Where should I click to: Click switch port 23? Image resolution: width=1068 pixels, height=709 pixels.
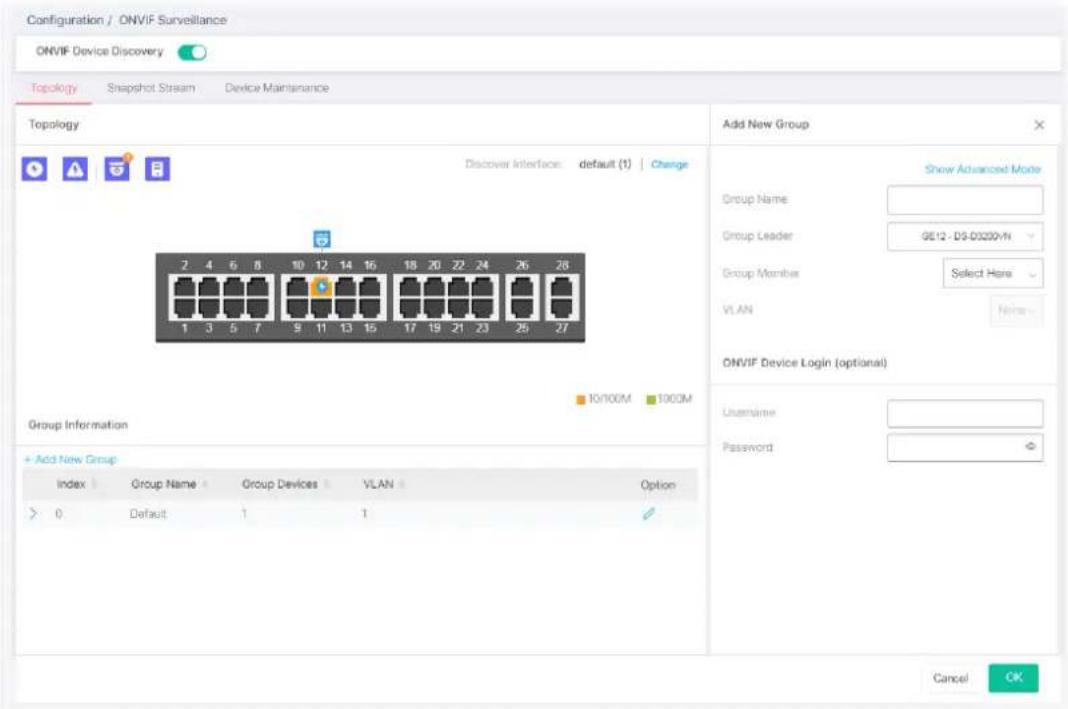482,307
